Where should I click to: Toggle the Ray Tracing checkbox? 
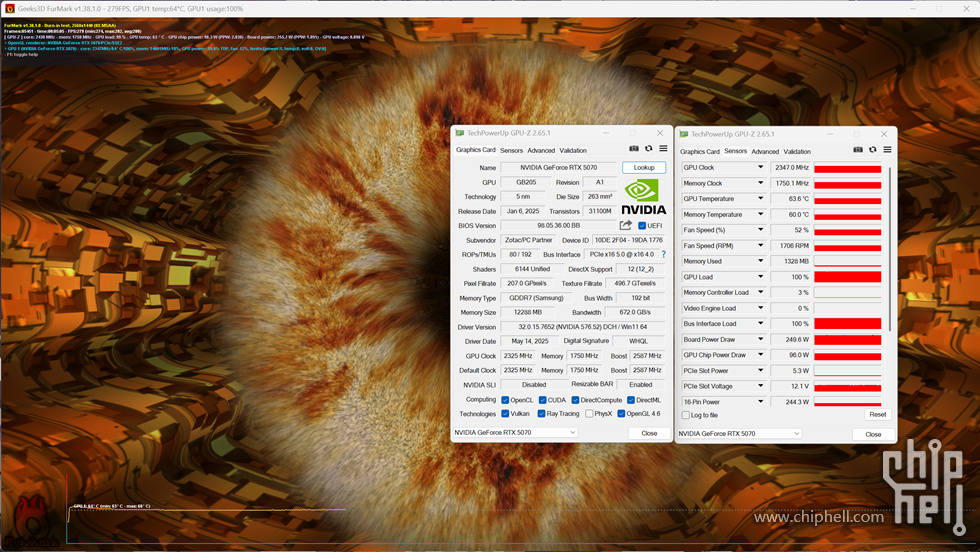(541, 414)
